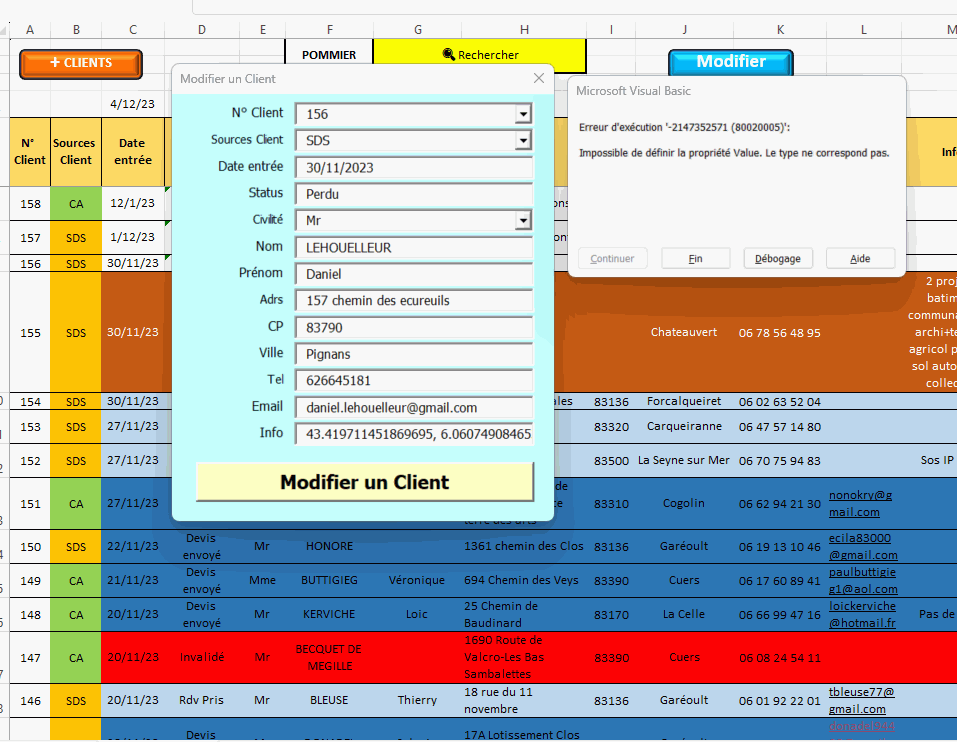Click the POMMIER search cell
The width and height of the screenshot is (957, 742).
pyautogui.click(x=329, y=55)
